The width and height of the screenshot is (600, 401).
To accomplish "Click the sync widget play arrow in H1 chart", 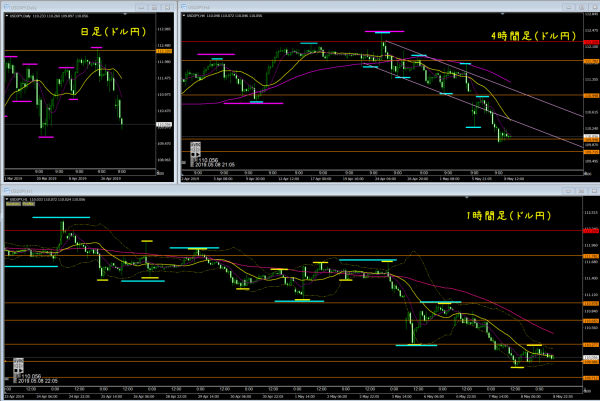I will coord(20,371).
